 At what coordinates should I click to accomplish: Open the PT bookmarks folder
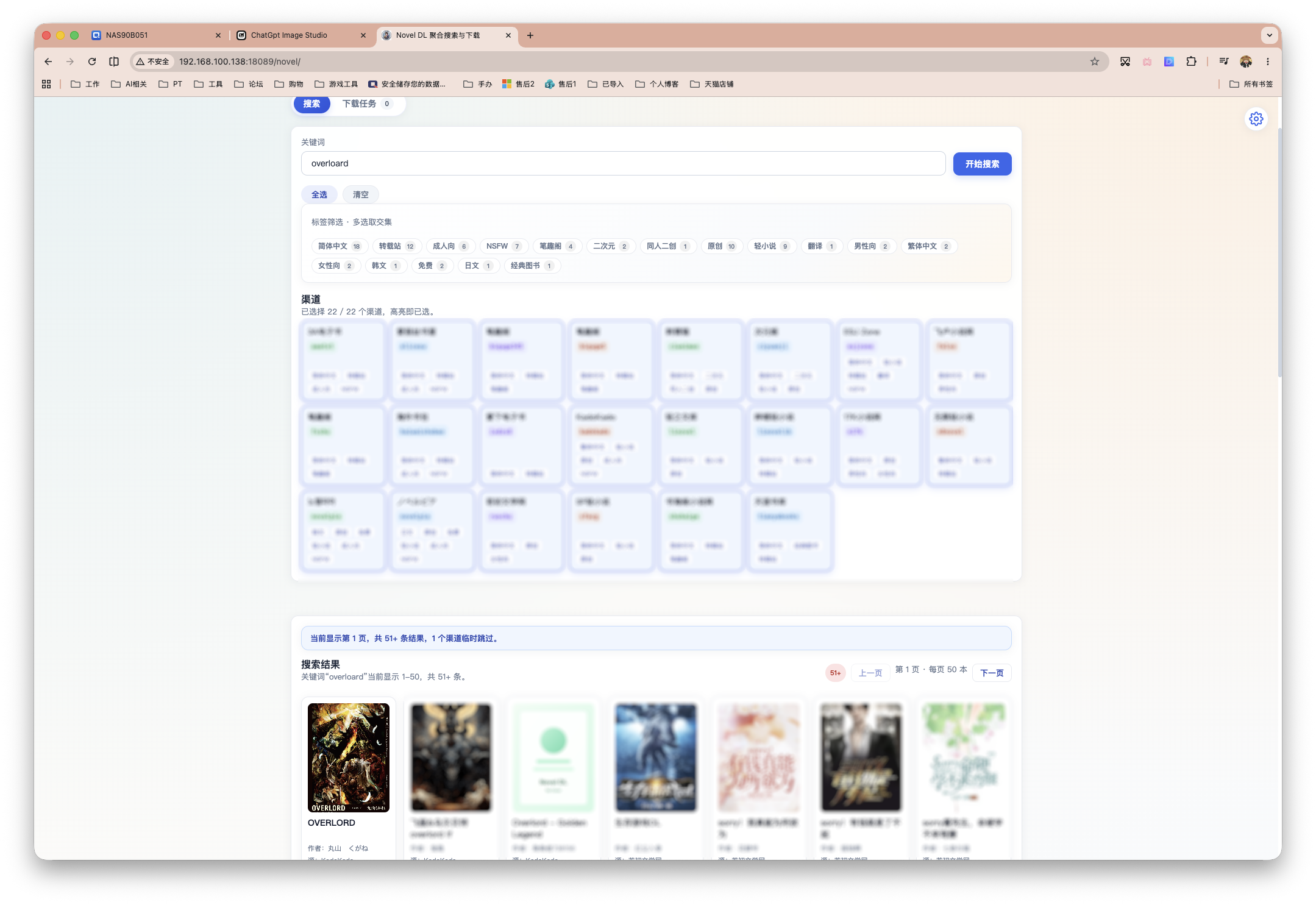tap(171, 84)
